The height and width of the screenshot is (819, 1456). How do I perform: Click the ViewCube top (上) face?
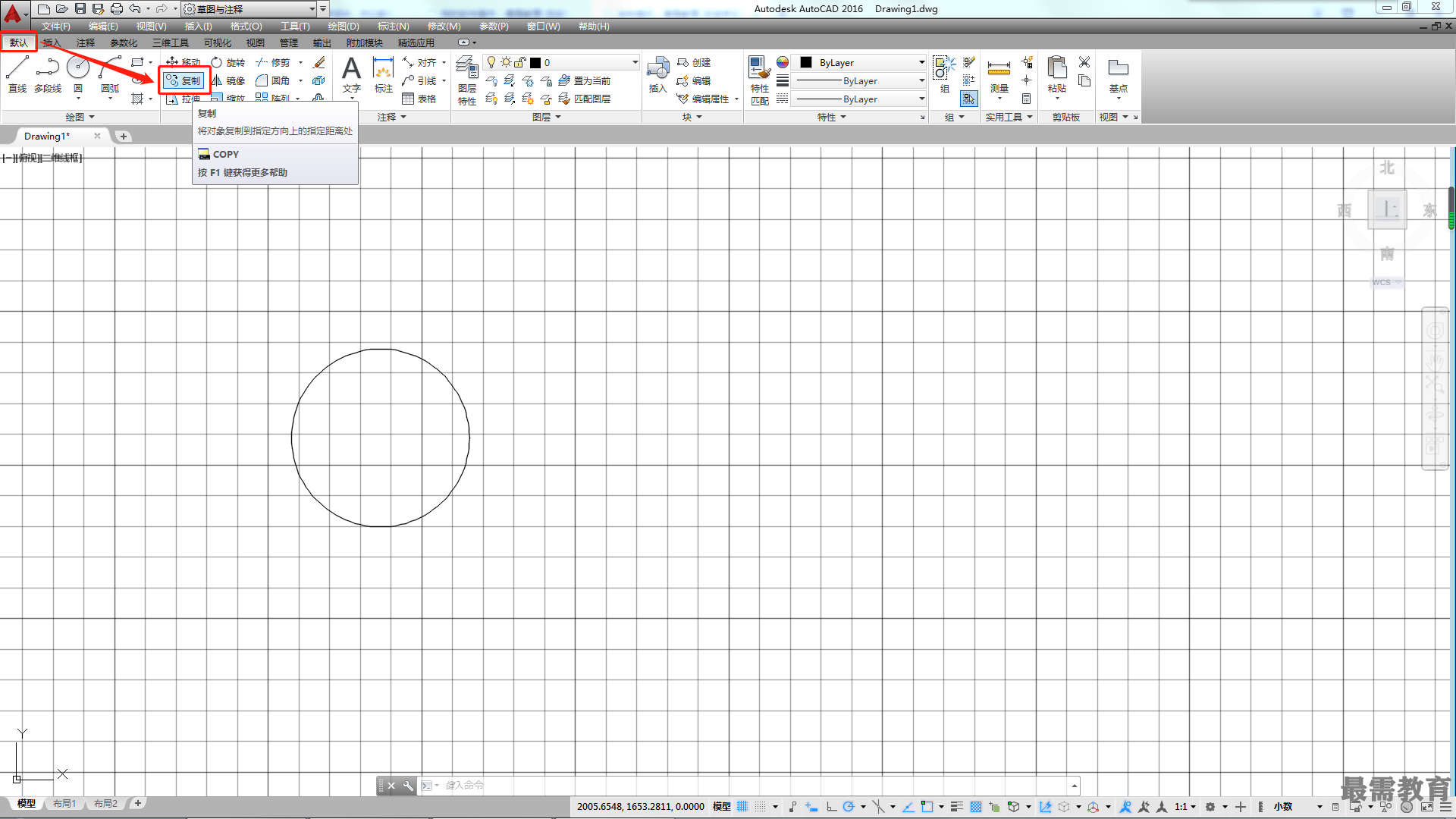point(1387,209)
